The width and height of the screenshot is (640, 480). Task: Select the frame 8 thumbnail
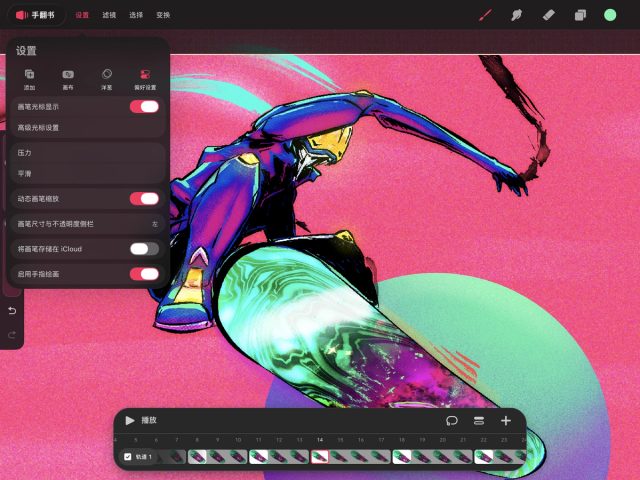tap(197, 457)
